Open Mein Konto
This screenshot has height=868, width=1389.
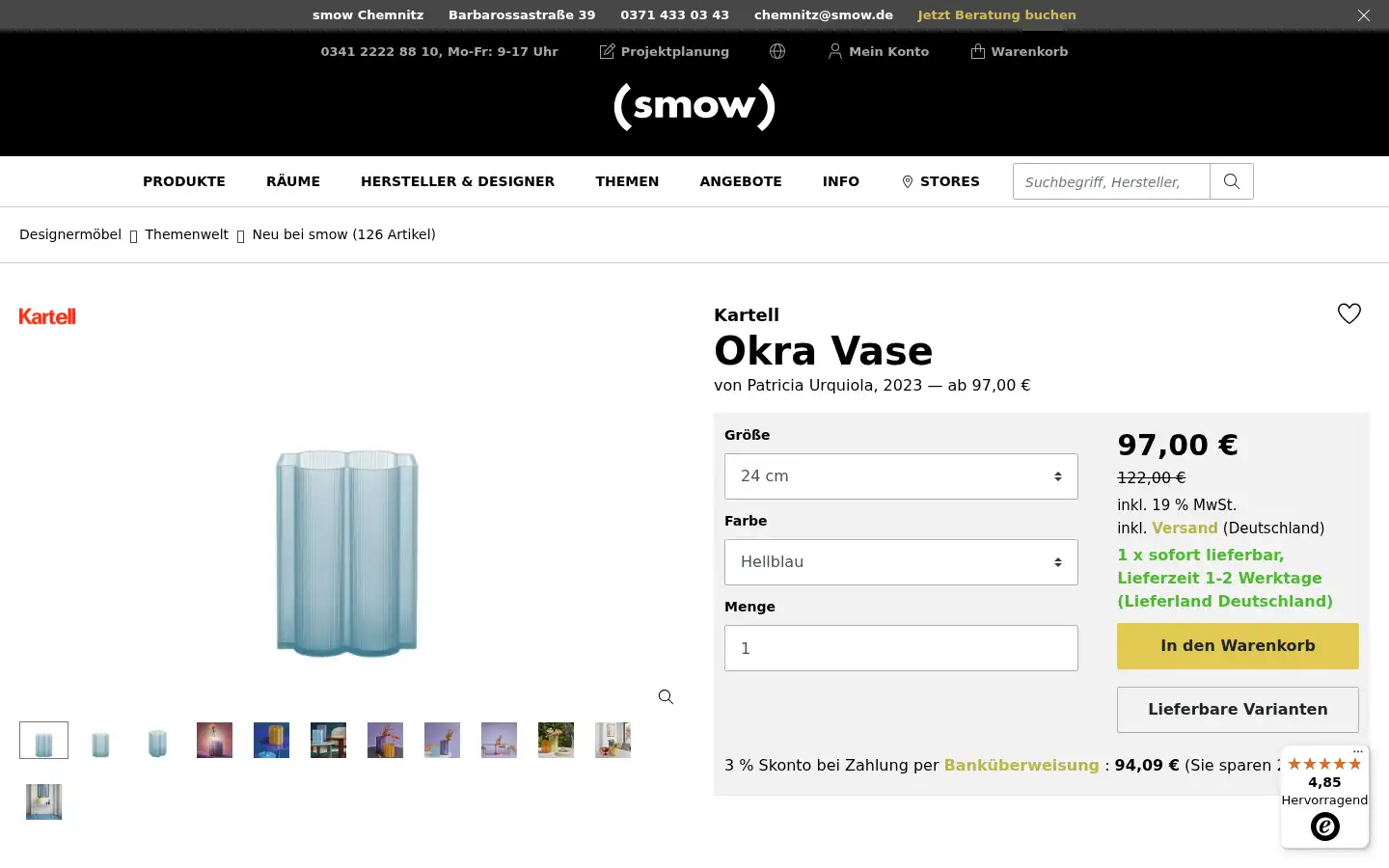(879, 51)
